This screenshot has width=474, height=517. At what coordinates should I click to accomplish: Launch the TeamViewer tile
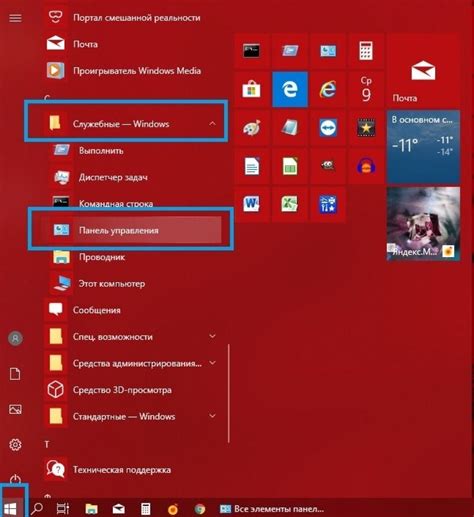click(x=328, y=128)
